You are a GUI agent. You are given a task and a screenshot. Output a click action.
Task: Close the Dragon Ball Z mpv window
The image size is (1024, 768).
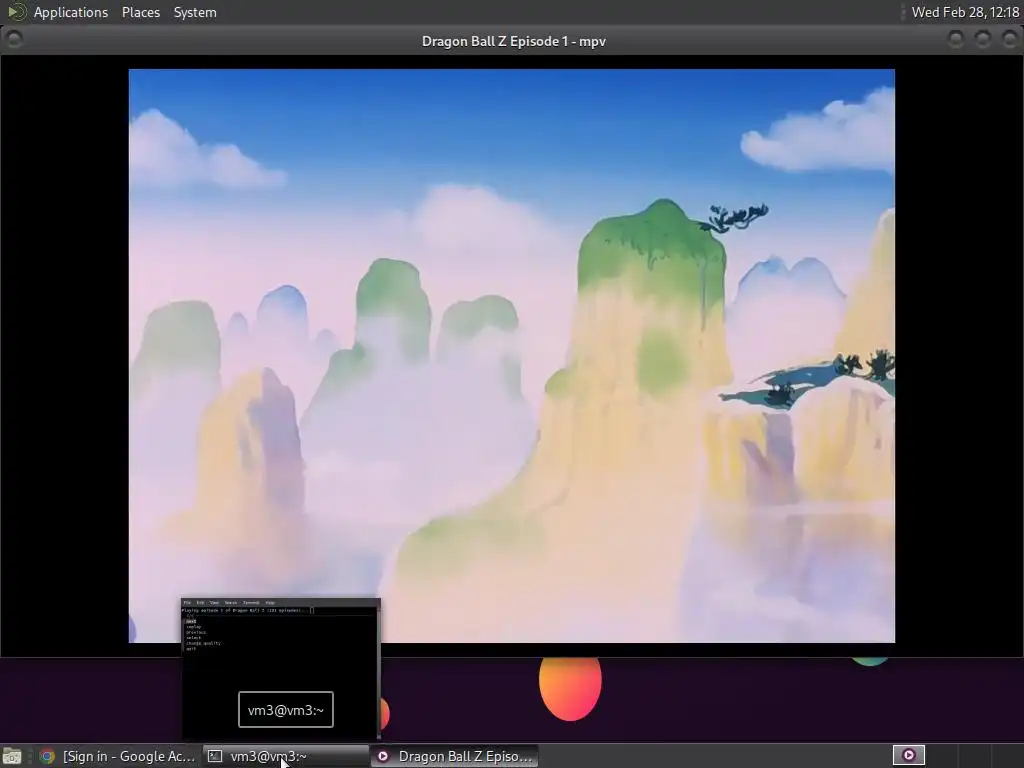(x=1009, y=40)
